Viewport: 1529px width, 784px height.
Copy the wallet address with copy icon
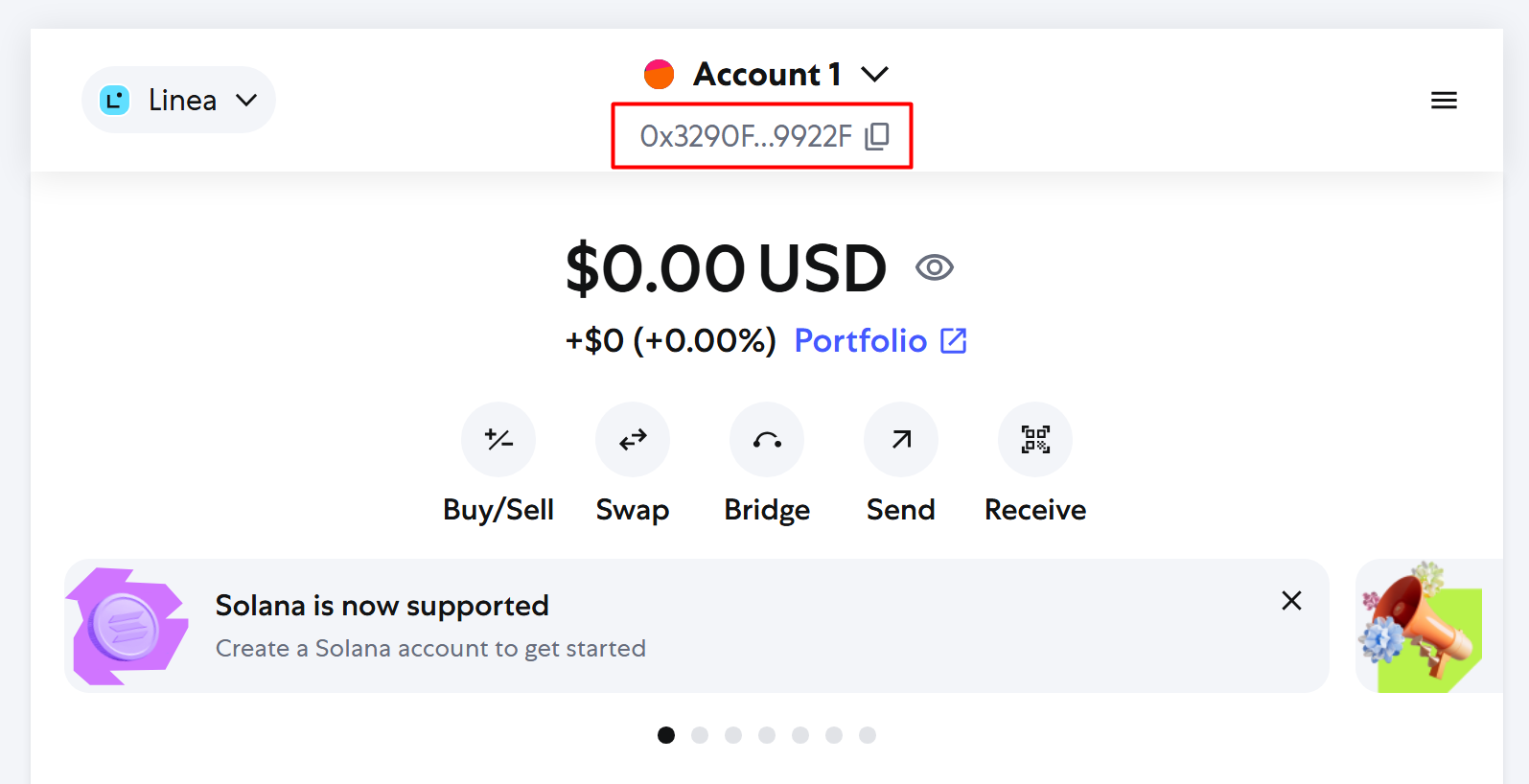click(x=877, y=136)
